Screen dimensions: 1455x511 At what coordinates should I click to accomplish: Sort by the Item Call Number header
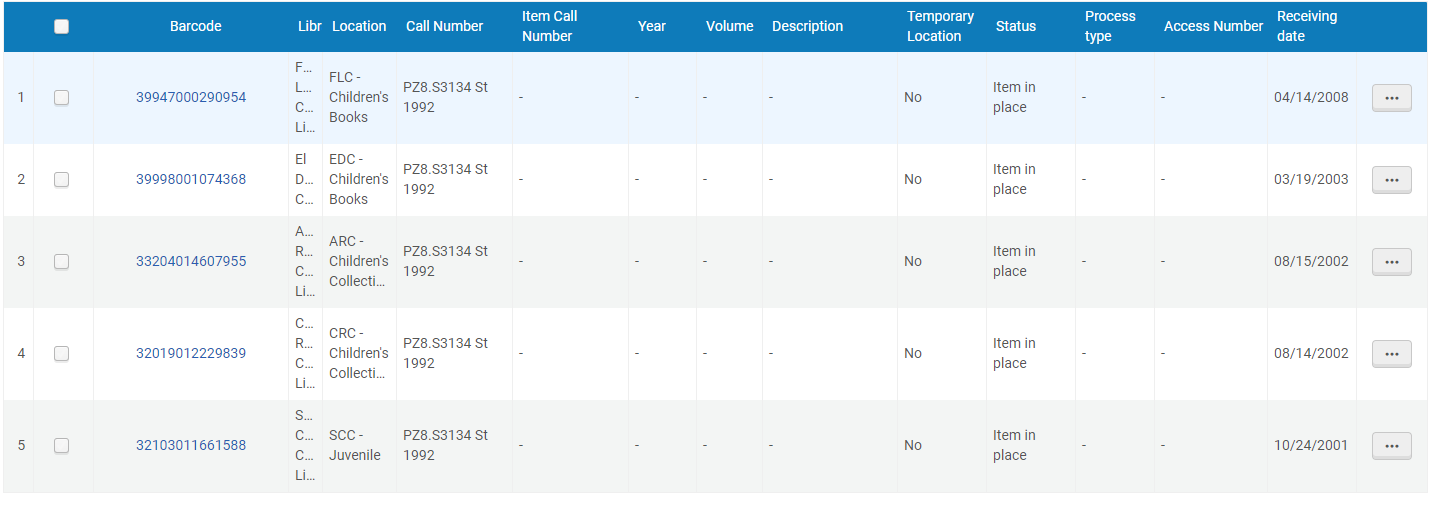(x=550, y=27)
